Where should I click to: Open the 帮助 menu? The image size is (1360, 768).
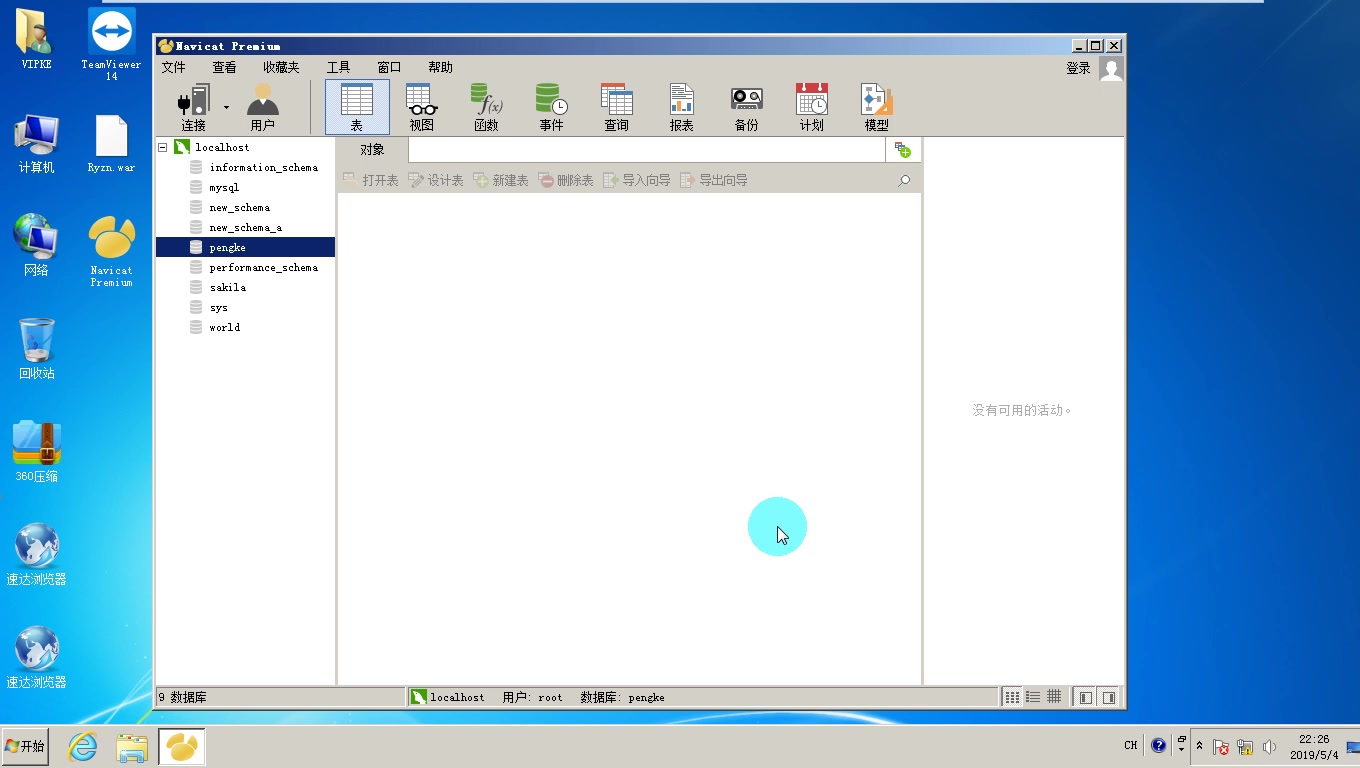(440, 67)
